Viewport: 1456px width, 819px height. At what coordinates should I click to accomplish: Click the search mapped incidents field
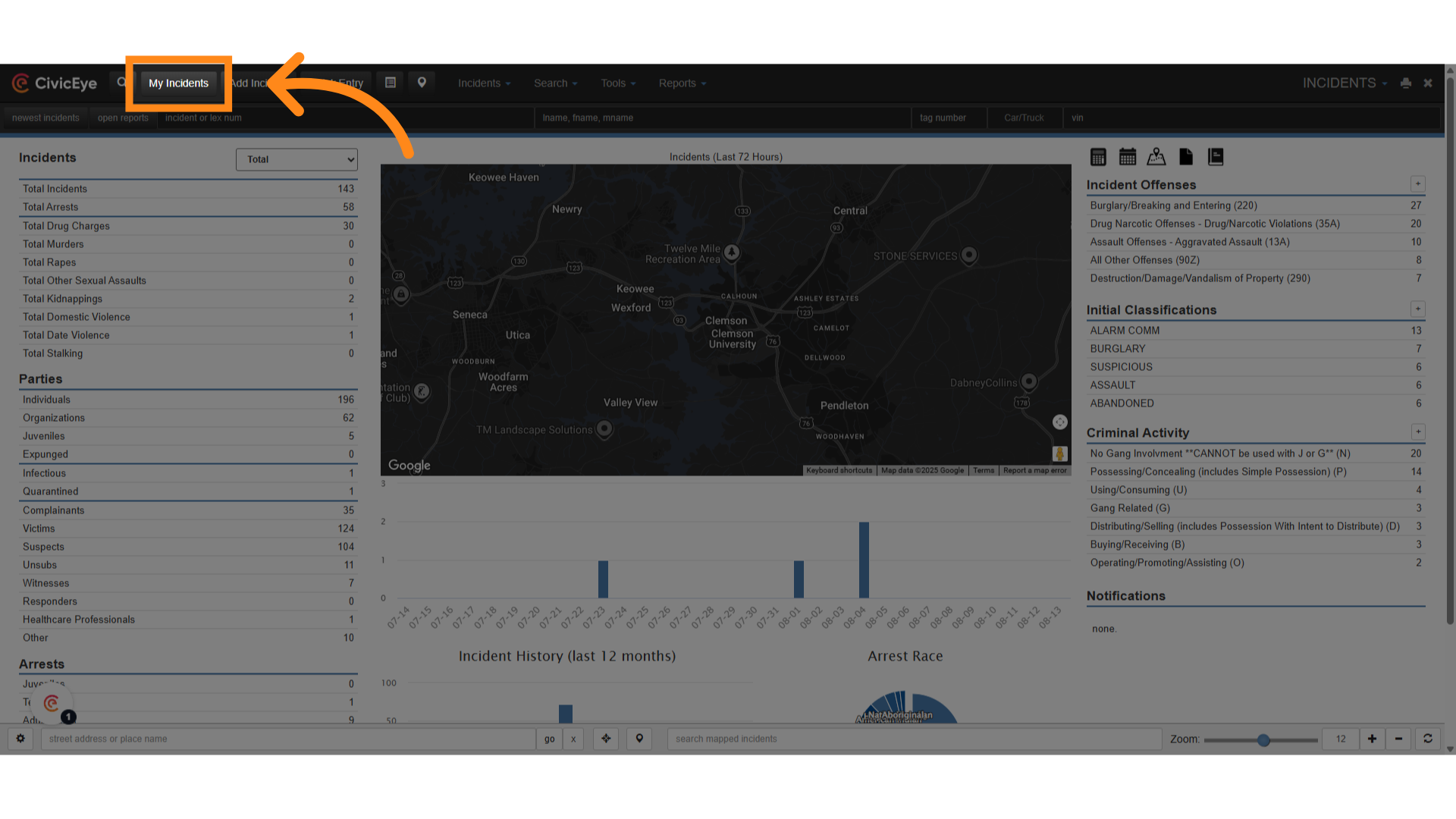(914, 739)
